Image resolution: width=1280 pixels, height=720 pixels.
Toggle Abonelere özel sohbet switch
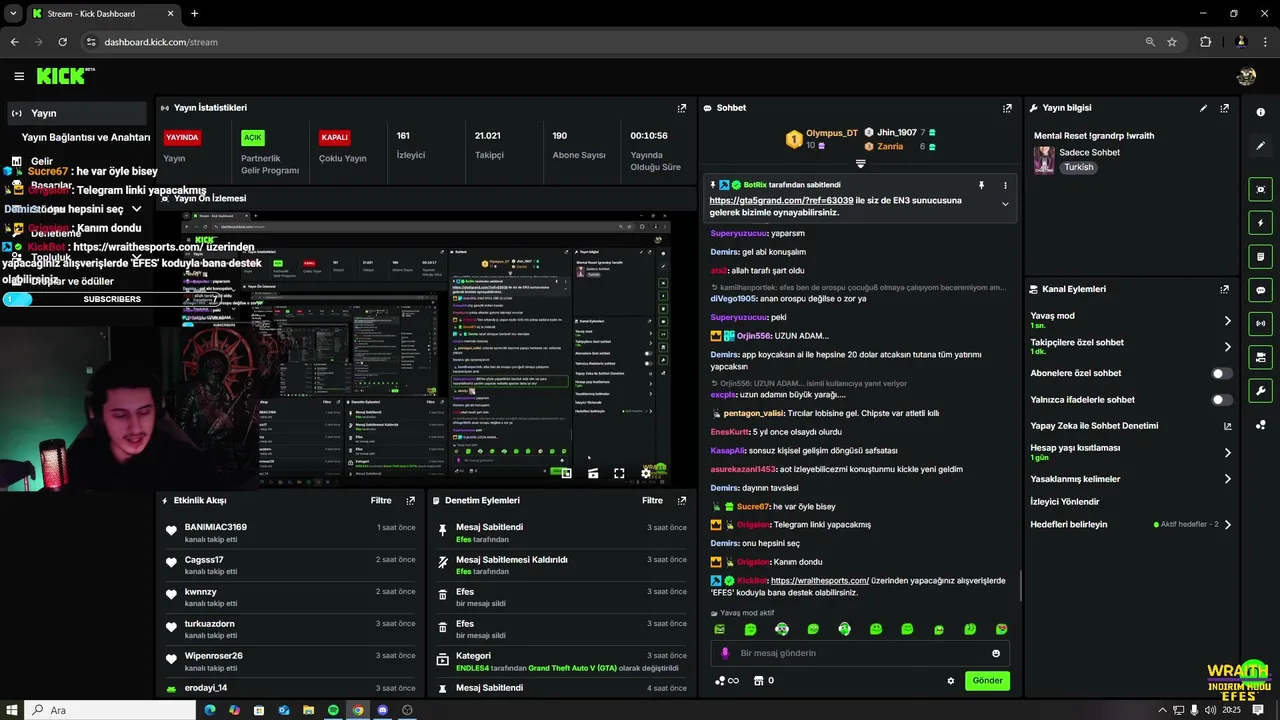click(1222, 373)
